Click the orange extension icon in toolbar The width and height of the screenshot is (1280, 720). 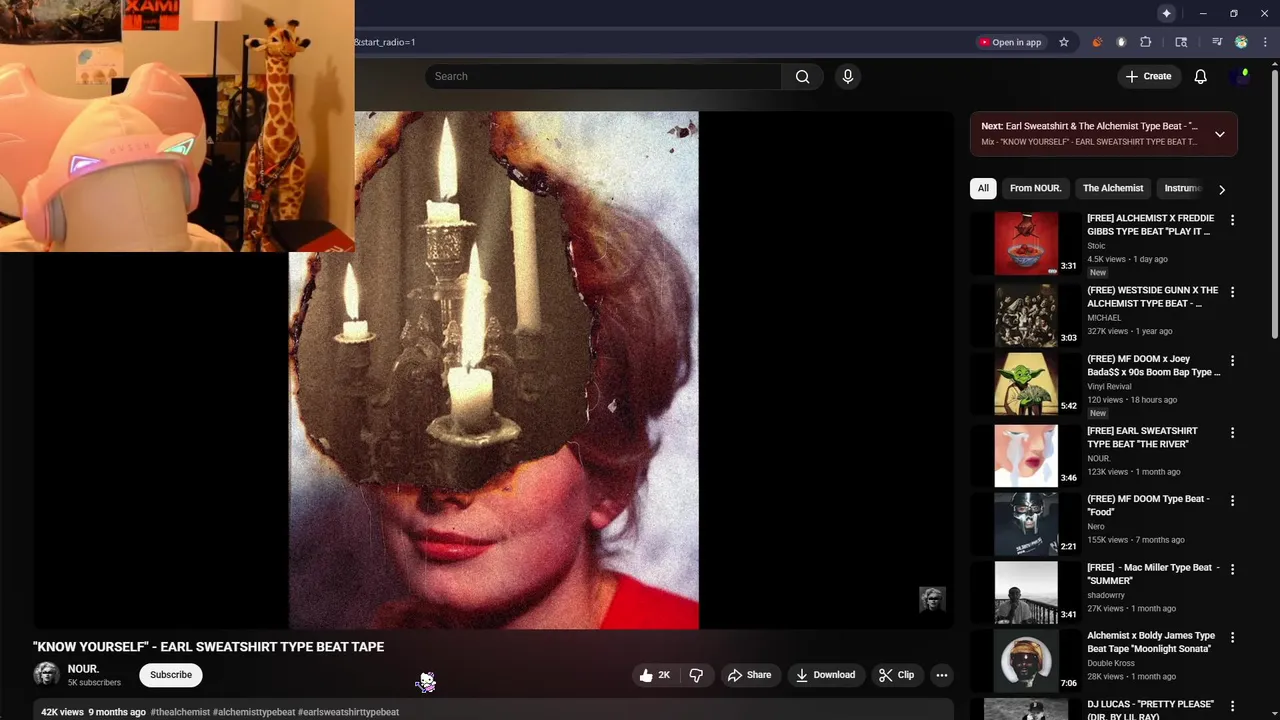click(x=1097, y=42)
